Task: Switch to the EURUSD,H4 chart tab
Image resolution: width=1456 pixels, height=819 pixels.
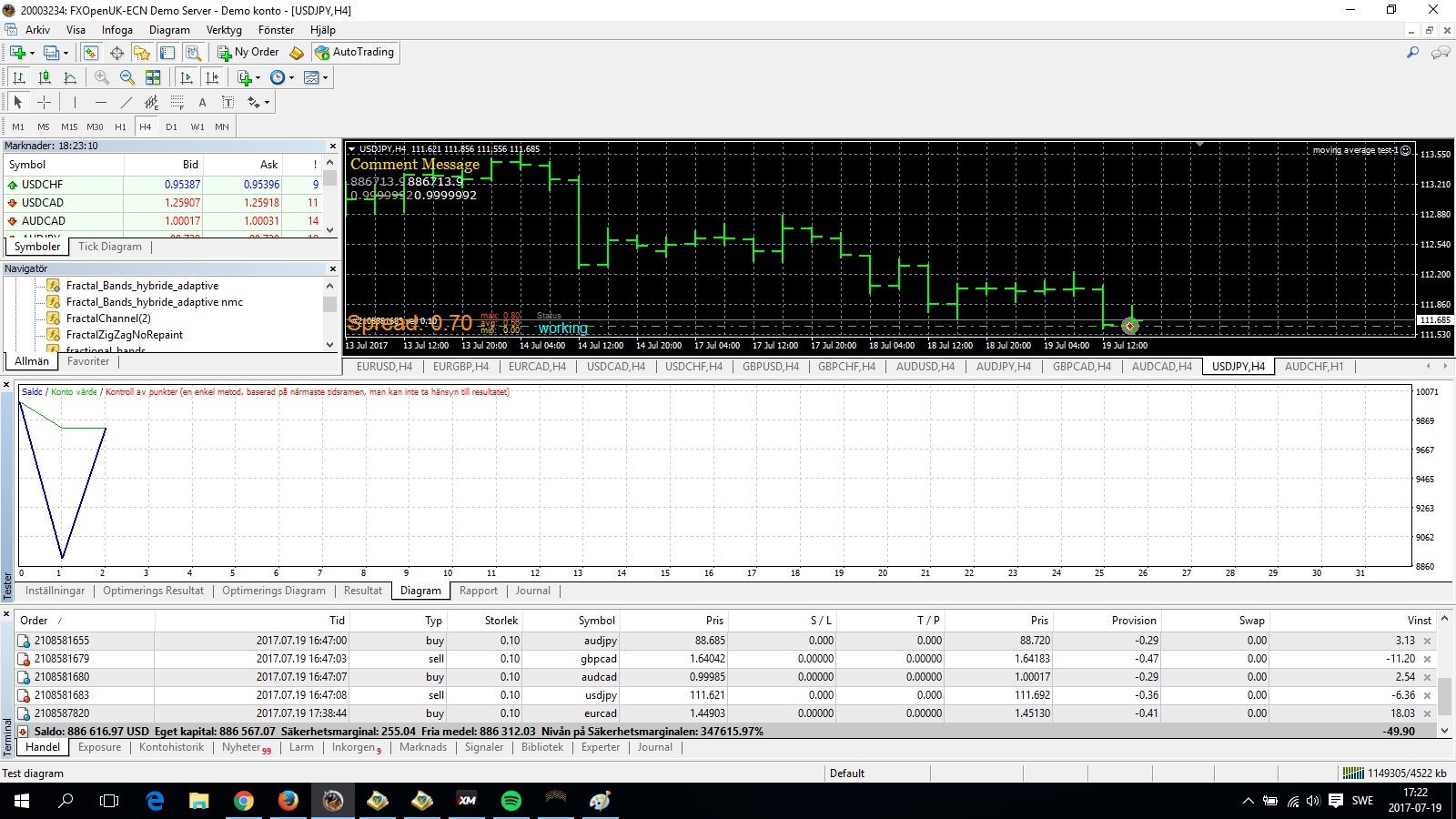Action: (x=384, y=367)
